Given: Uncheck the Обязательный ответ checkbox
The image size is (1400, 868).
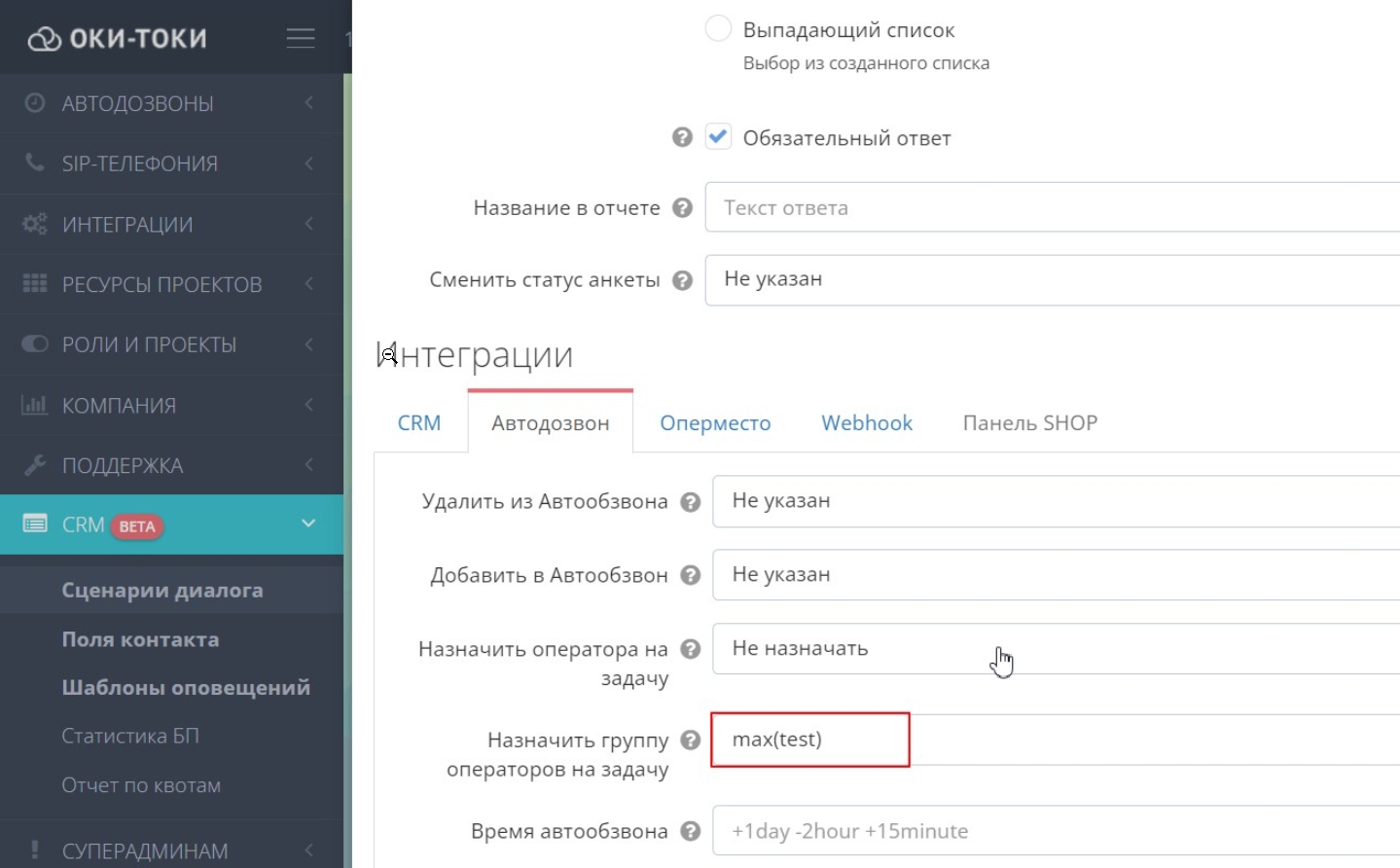Looking at the screenshot, I should tap(718, 137).
